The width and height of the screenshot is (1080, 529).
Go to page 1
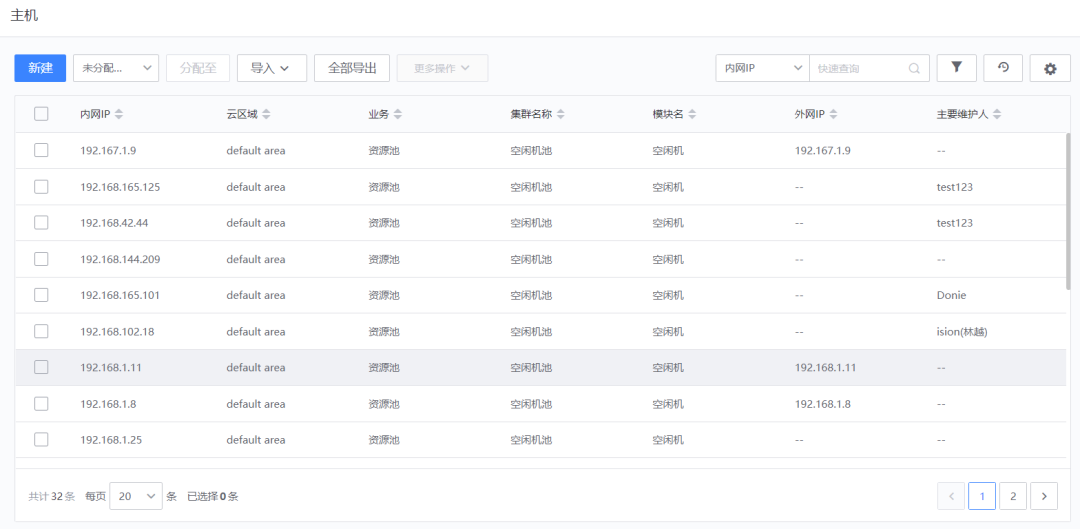pyautogui.click(x=982, y=496)
